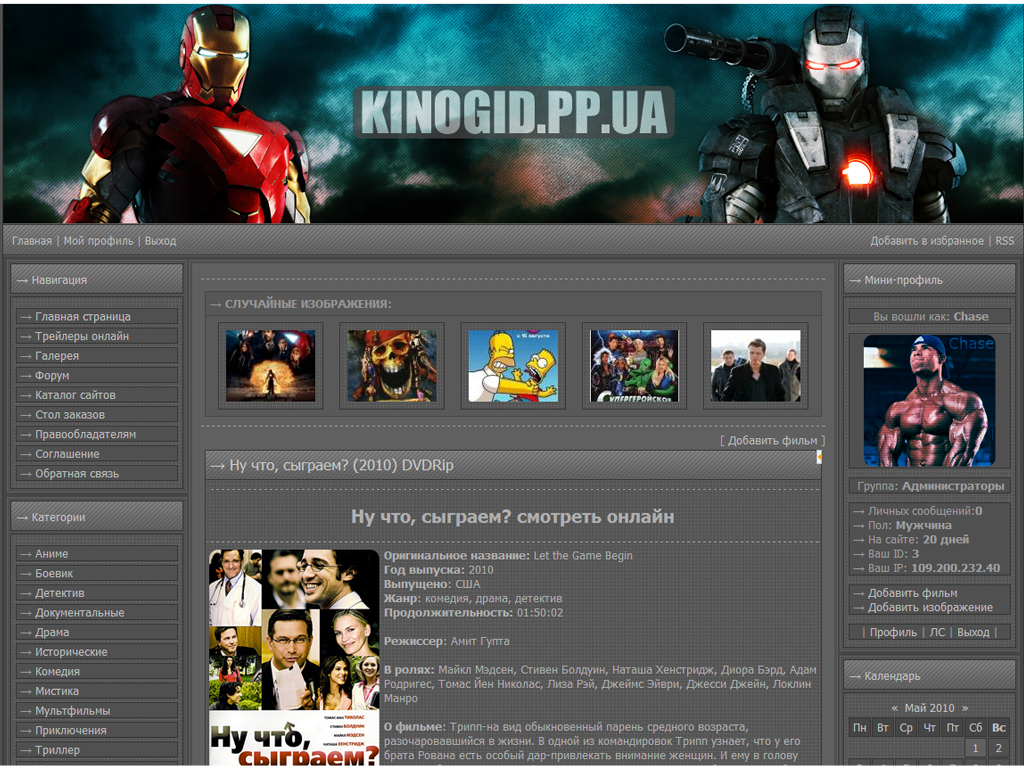Select the Аниме category
1024x768 pixels.
pyautogui.click(x=97, y=554)
